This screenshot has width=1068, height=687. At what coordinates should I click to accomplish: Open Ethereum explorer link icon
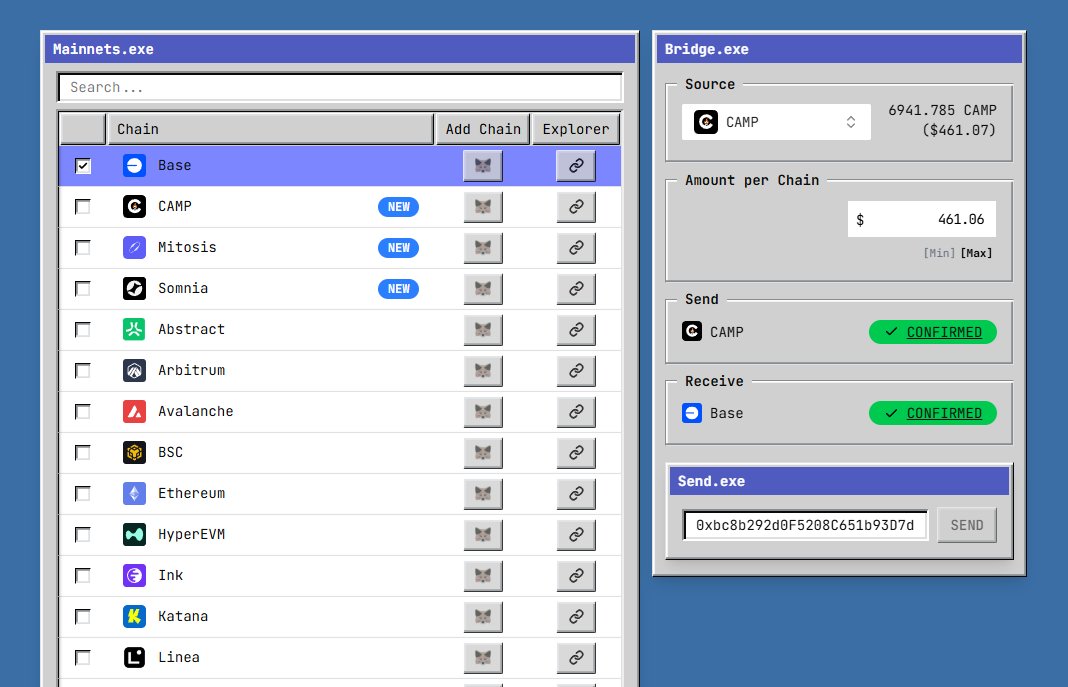(576, 494)
